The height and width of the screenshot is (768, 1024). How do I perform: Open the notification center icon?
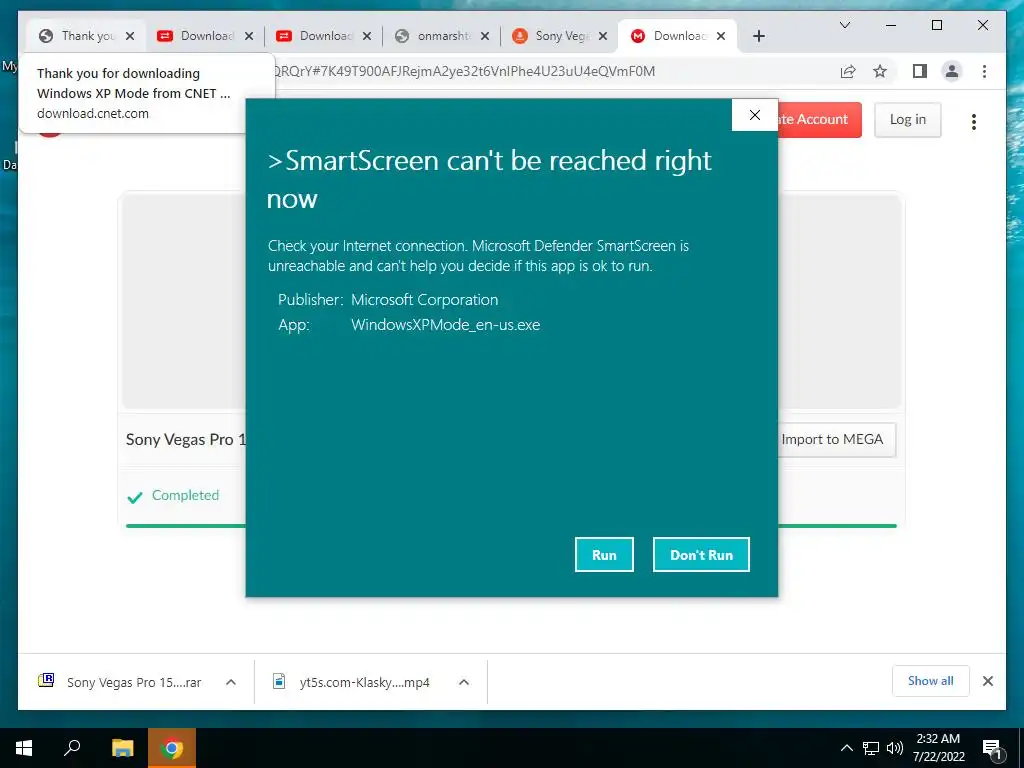tap(993, 748)
